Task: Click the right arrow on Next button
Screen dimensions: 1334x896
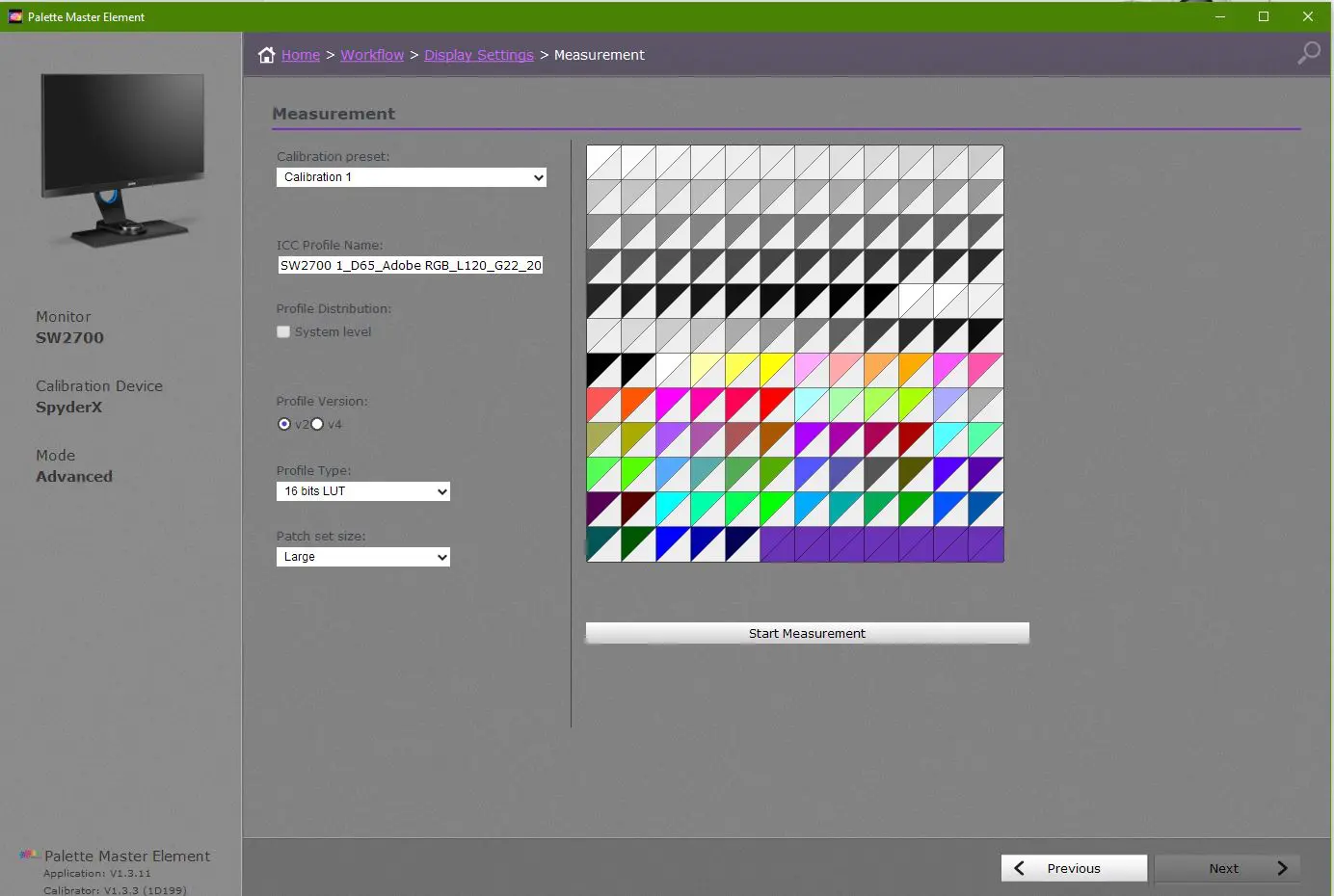Action: tap(1282, 868)
